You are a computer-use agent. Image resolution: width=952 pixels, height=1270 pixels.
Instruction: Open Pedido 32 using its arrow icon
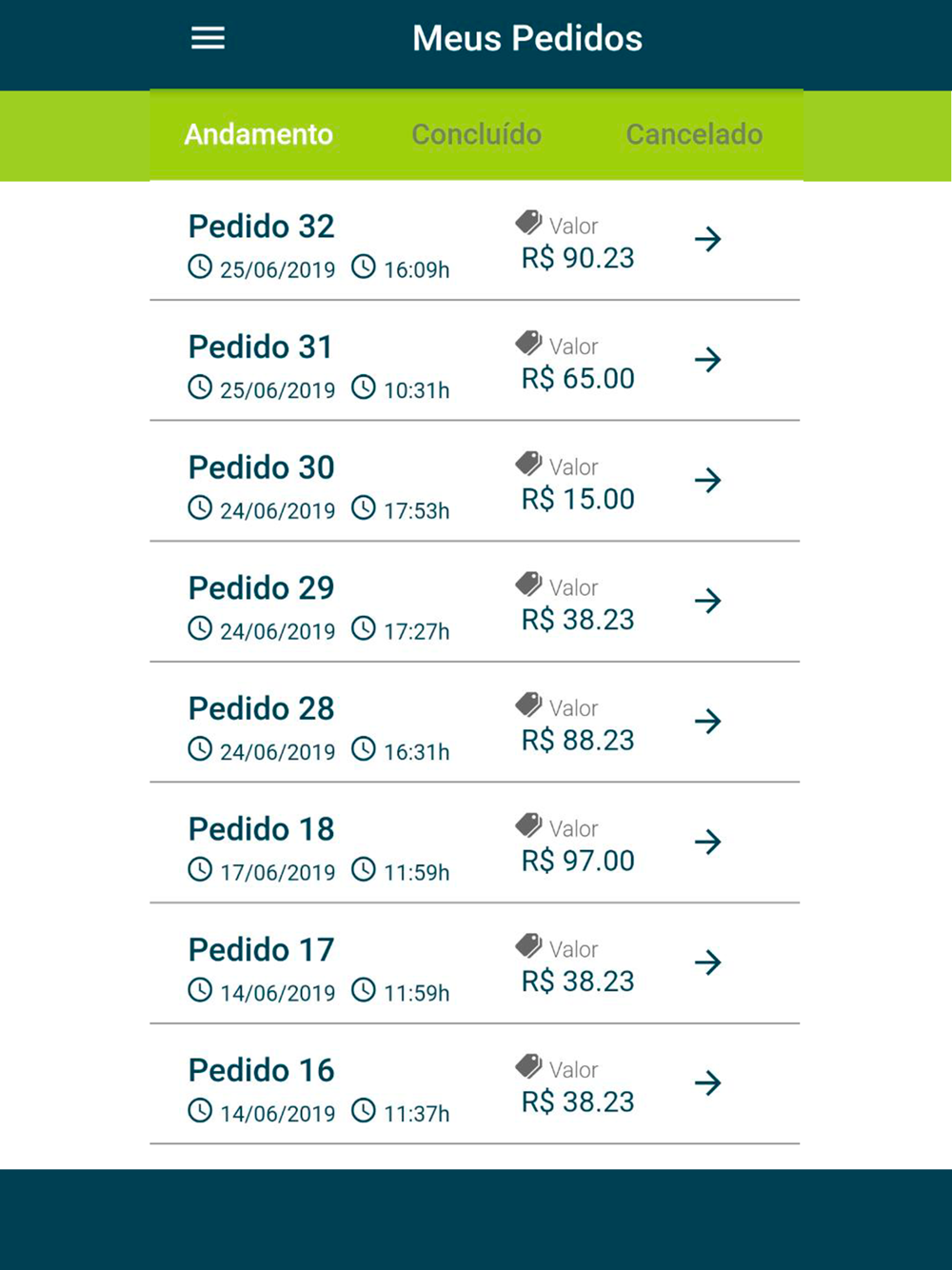pyautogui.click(x=707, y=239)
